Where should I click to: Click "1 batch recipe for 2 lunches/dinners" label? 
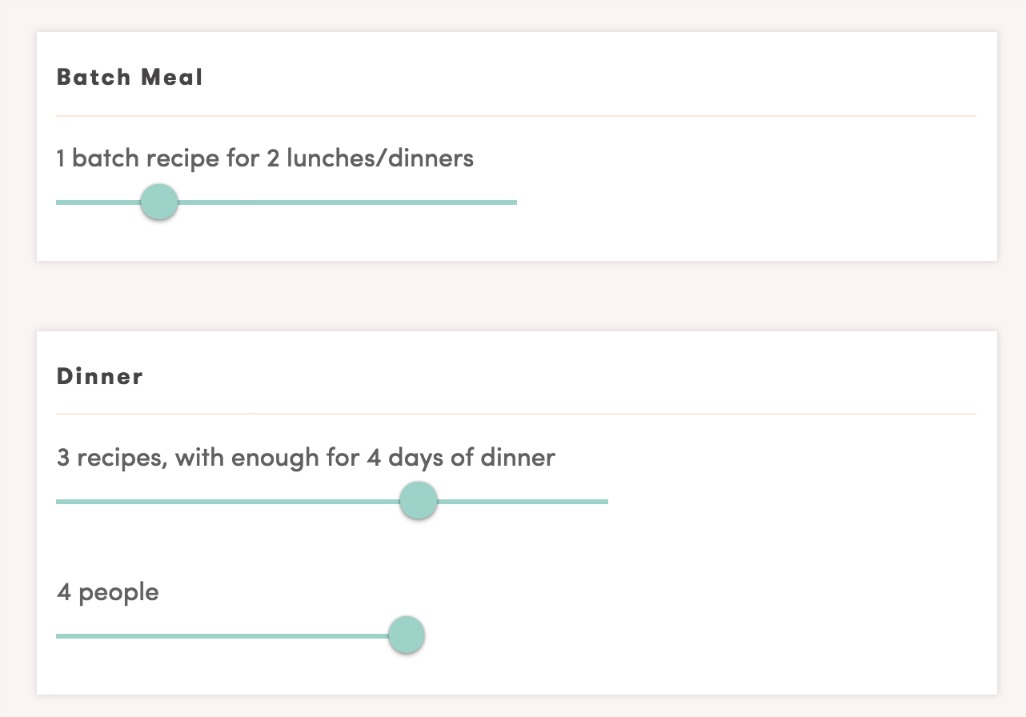[x=265, y=158]
